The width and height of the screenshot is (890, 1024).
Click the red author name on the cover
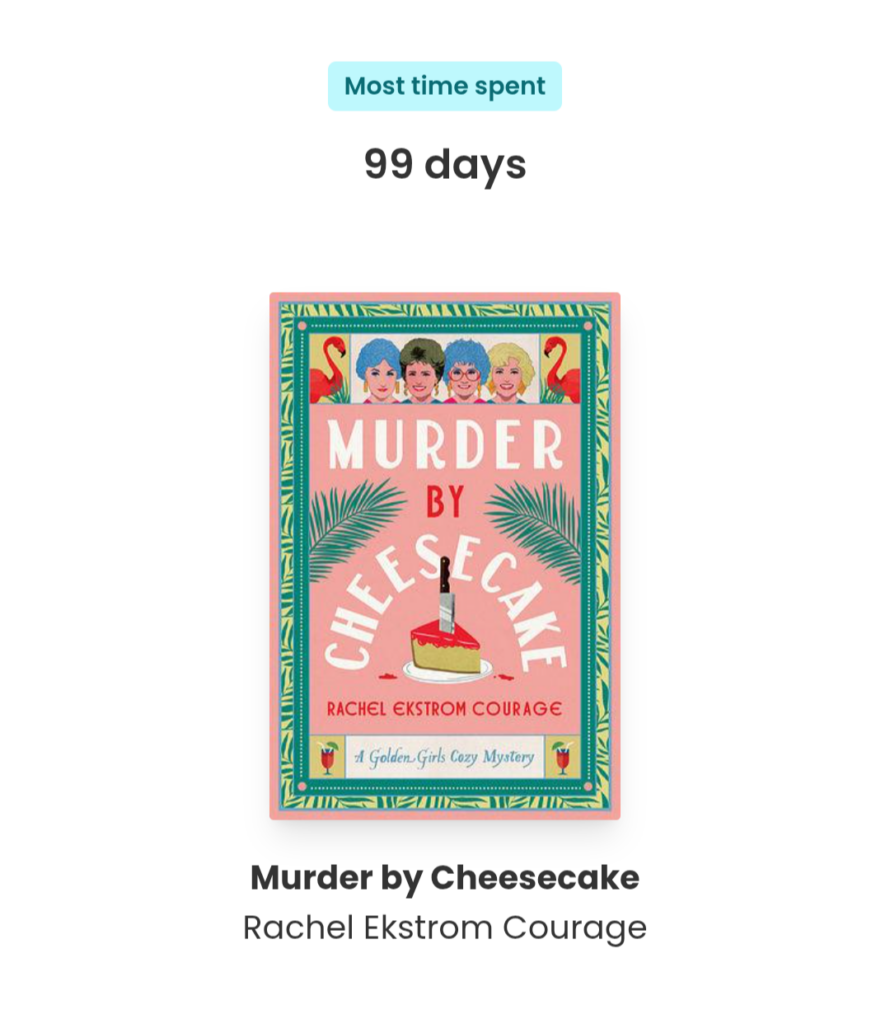[x=445, y=709]
